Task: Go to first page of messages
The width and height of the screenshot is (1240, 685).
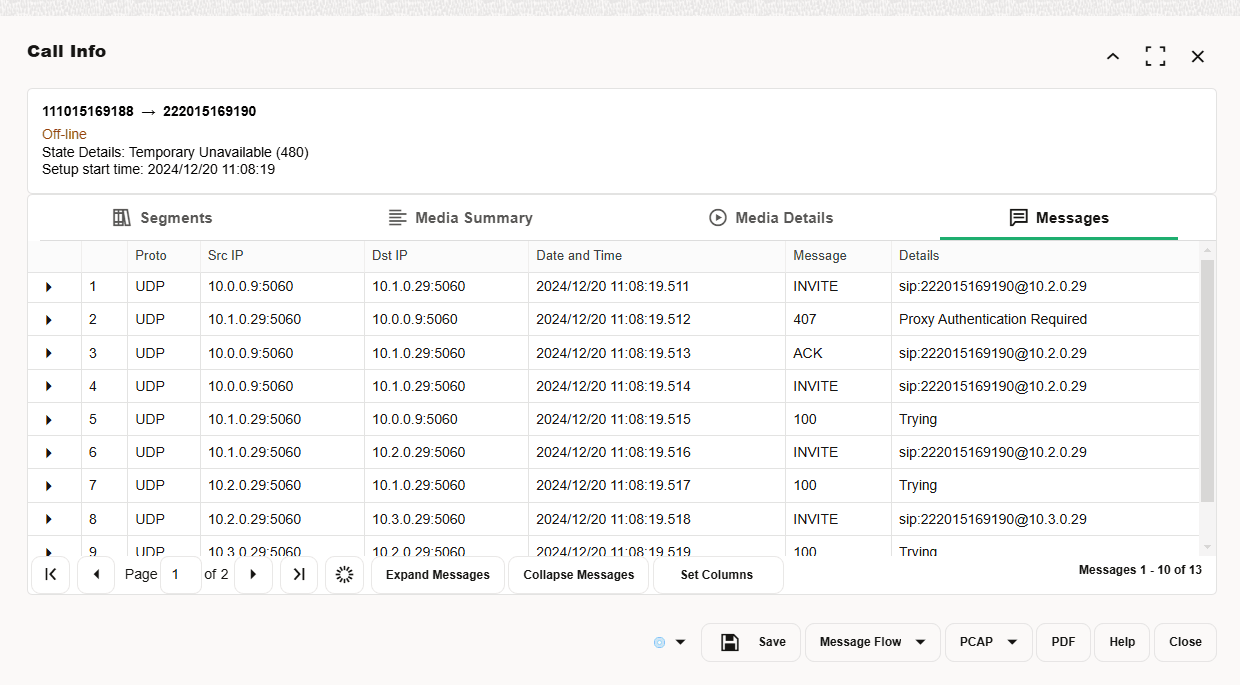Action: coord(50,574)
